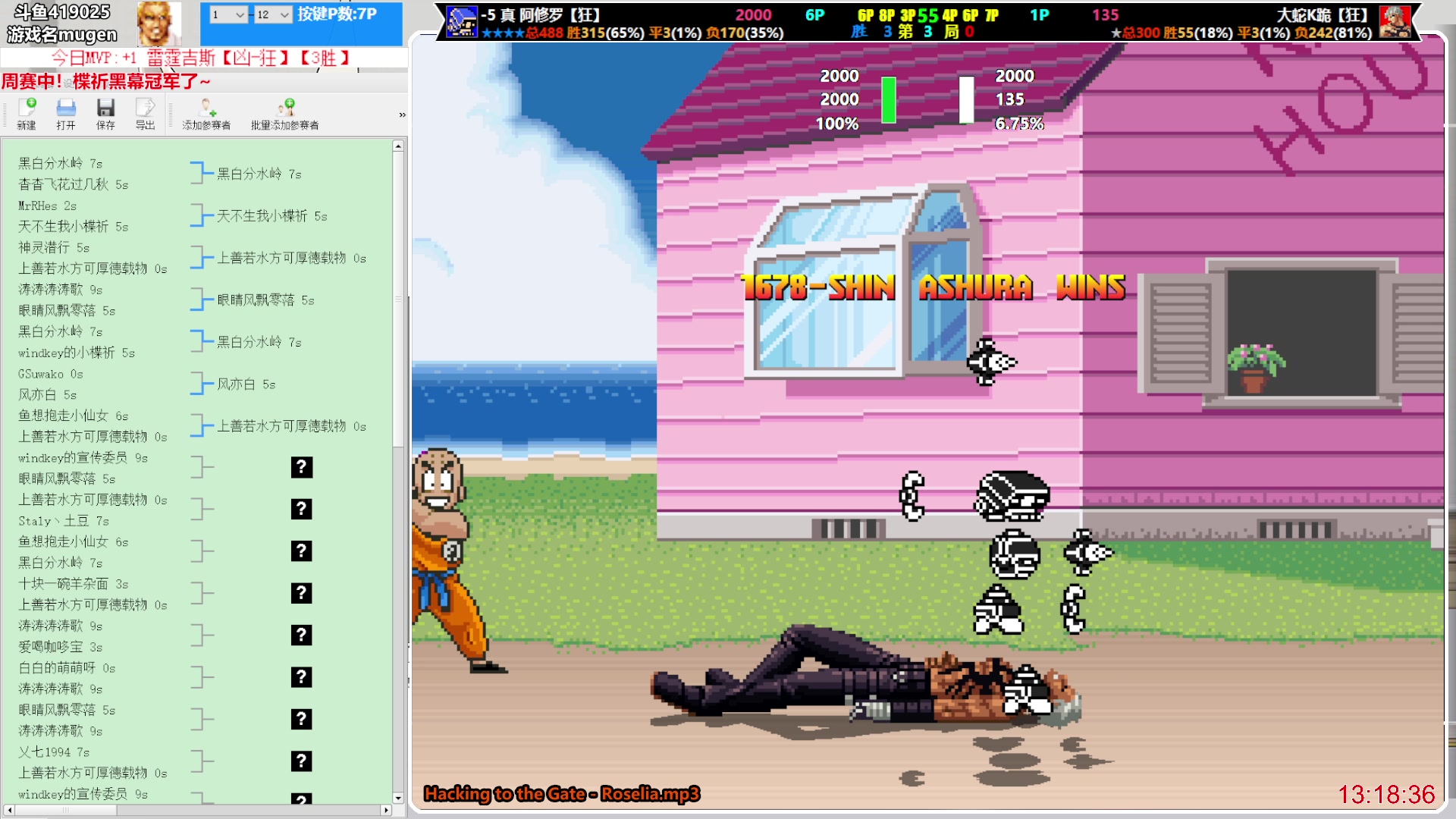Click the horizontal scrollbar right arrow

tap(386, 810)
